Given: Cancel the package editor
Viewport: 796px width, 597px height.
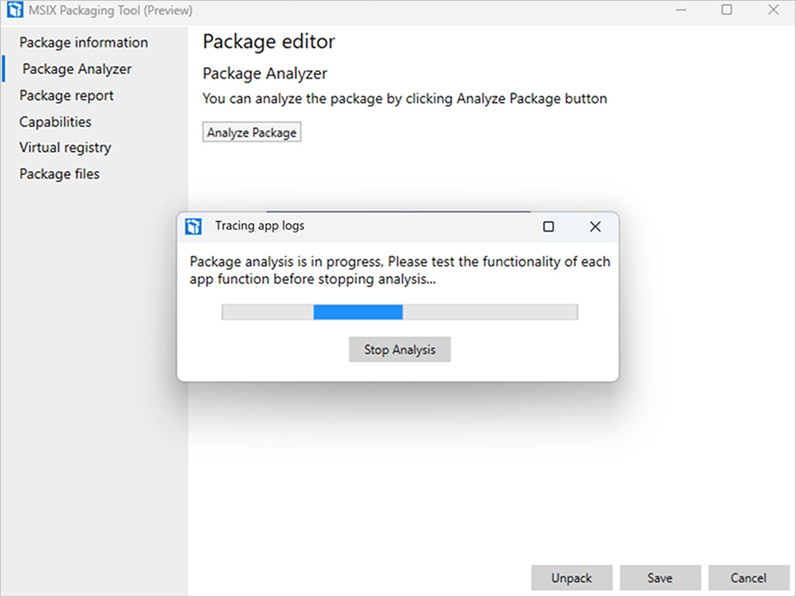Looking at the screenshot, I should point(748,578).
